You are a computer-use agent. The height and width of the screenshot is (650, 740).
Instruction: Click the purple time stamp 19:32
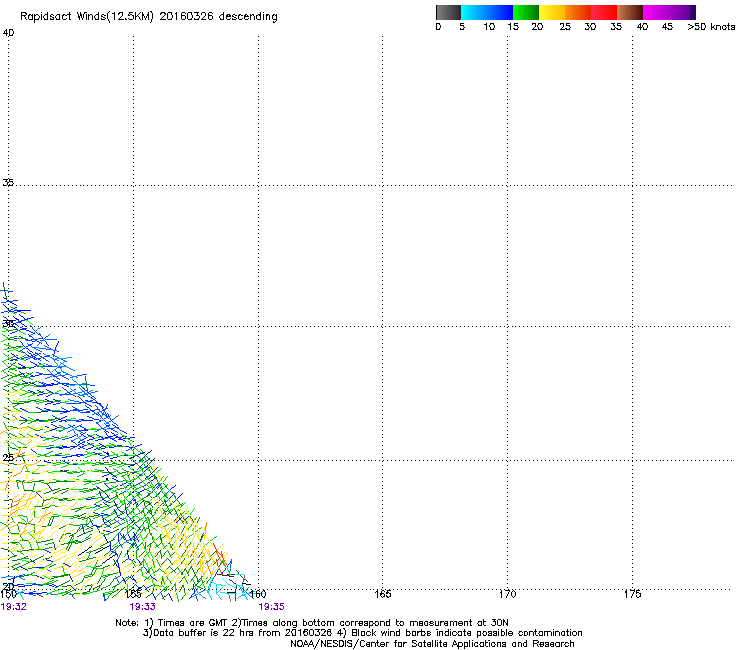coord(14,607)
